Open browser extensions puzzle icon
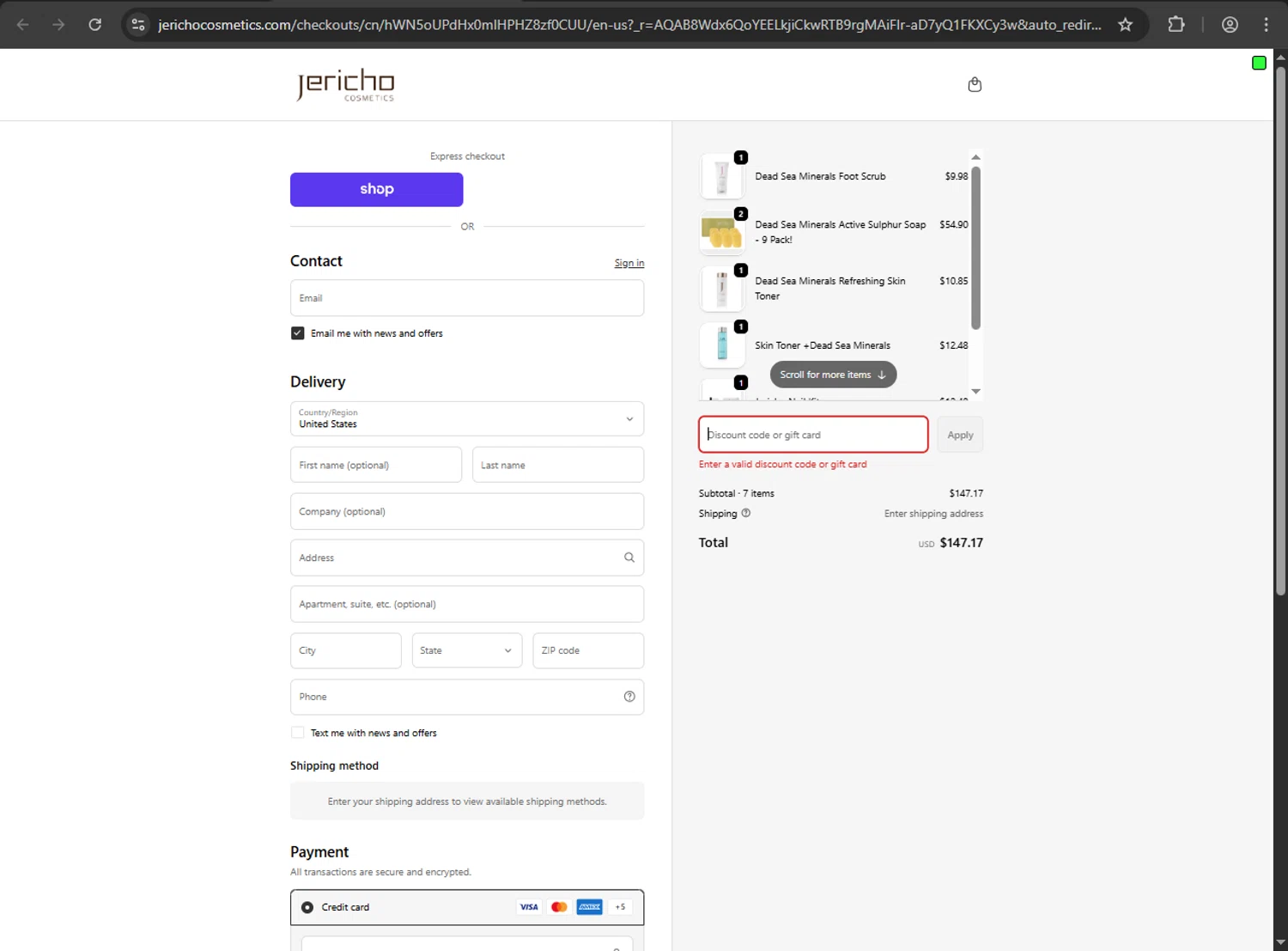Image resolution: width=1288 pixels, height=951 pixels. click(x=1176, y=25)
